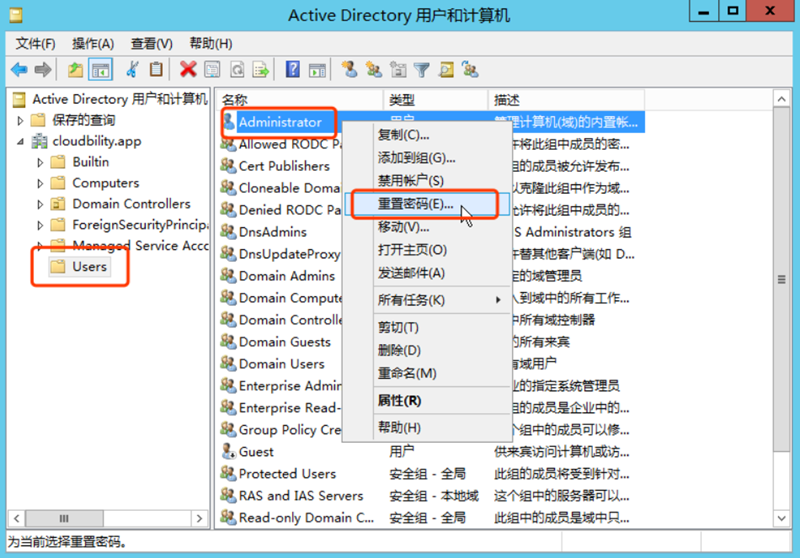The width and height of the screenshot is (800, 558).
Task: Open the 操作(A) menu in menu bar
Action: click(93, 44)
